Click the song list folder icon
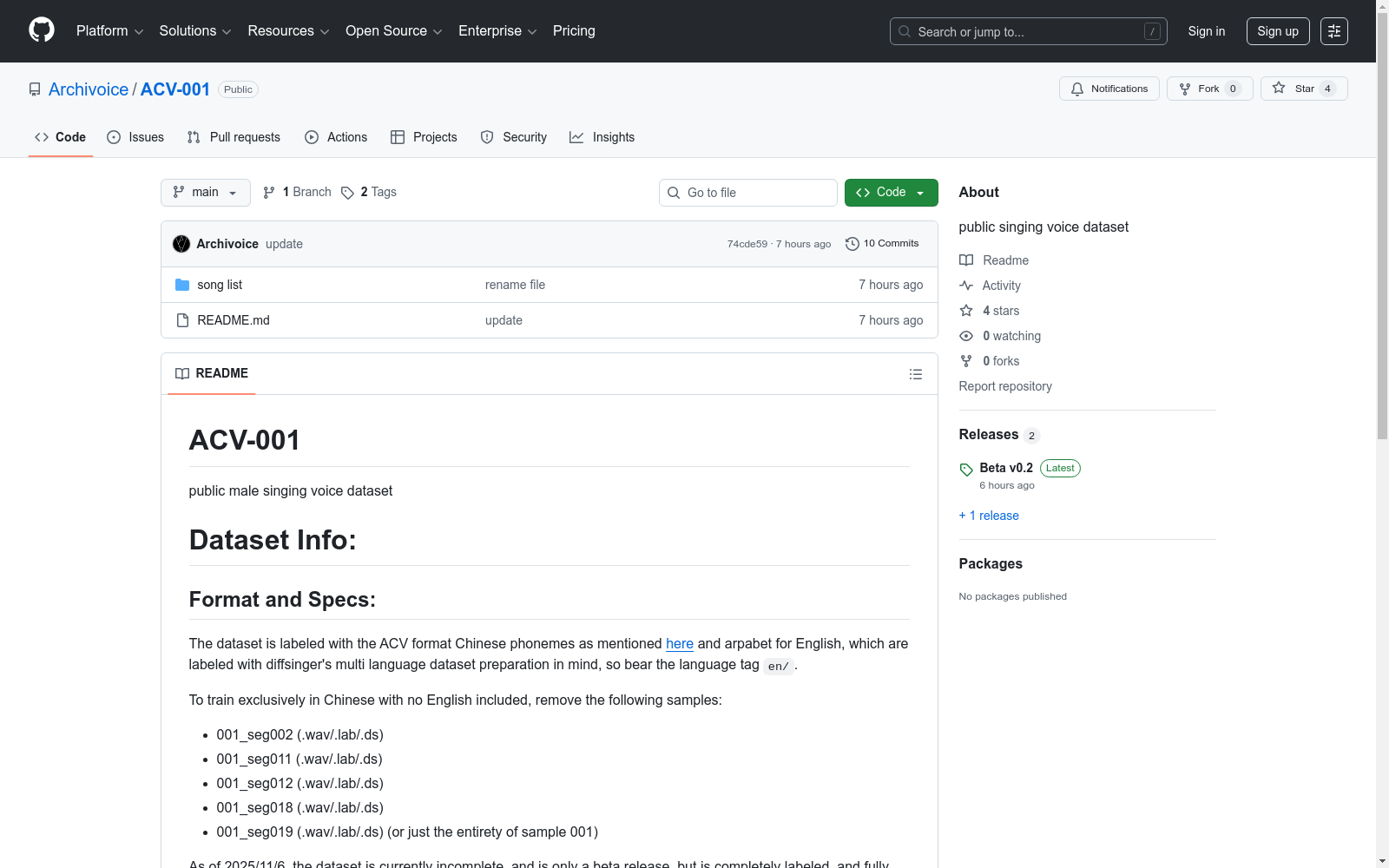This screenshot has width=1389, height=868. point(182,285)
